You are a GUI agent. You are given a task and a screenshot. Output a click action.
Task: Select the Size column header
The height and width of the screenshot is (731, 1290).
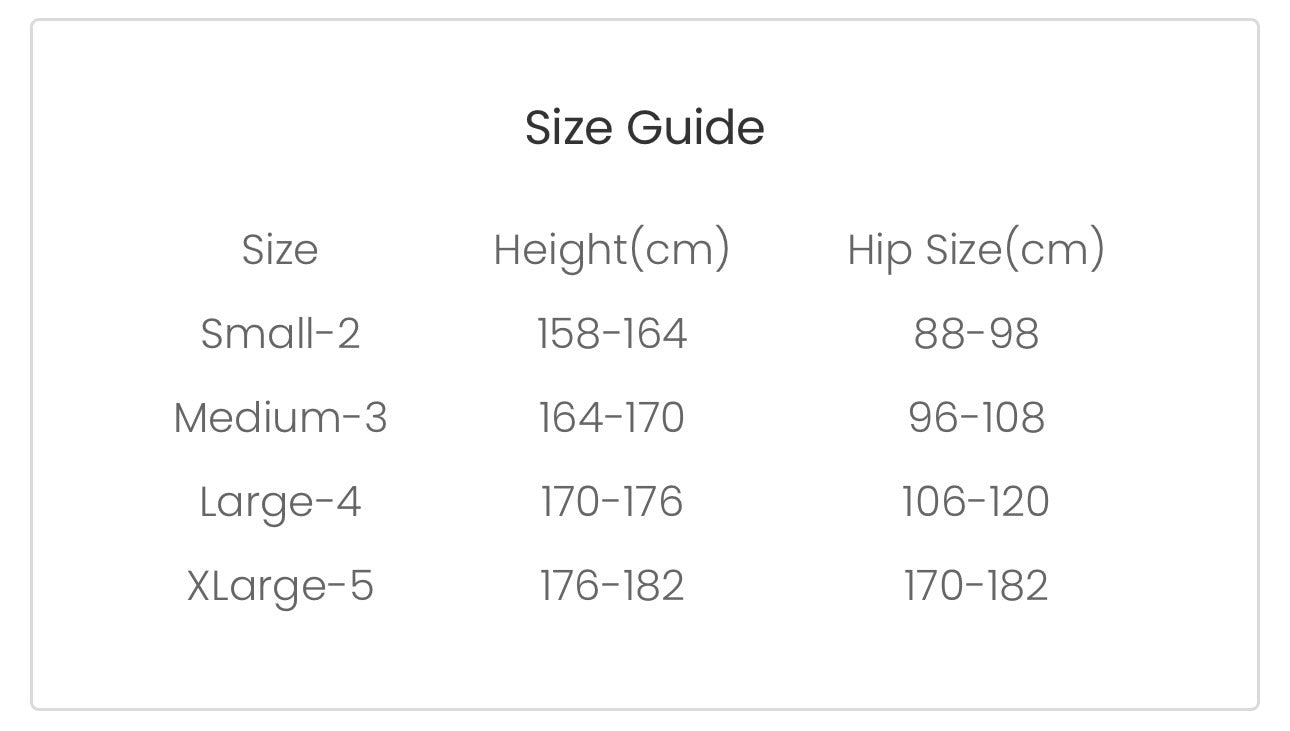(x=280, y=249)
